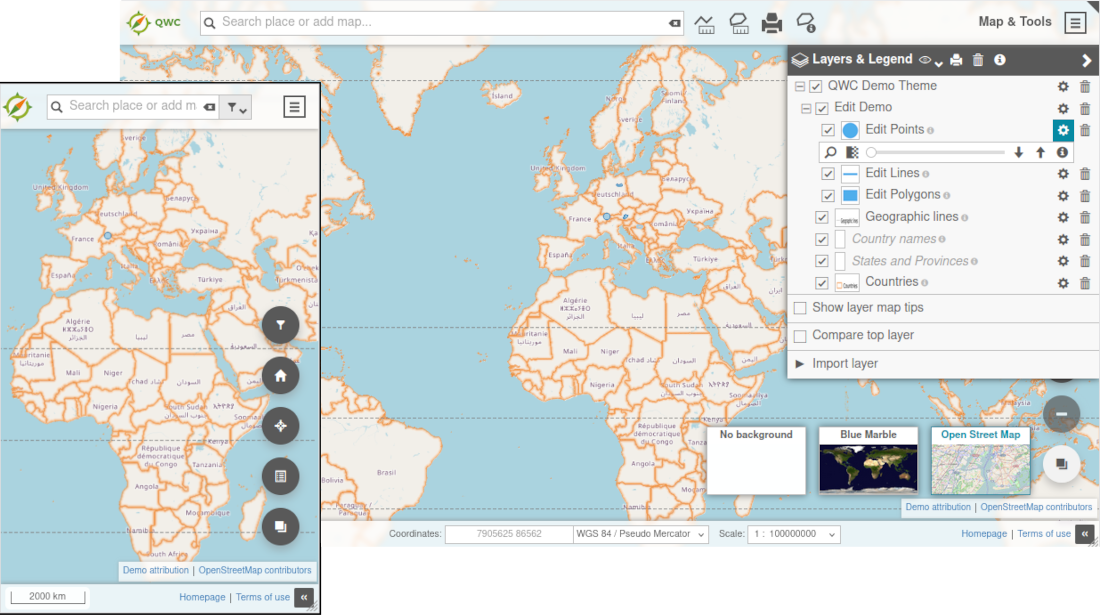Viewport: 1100px width, 615px height.
Task: Select the Blue Marble background thumbnail
Action: [868, 461]
